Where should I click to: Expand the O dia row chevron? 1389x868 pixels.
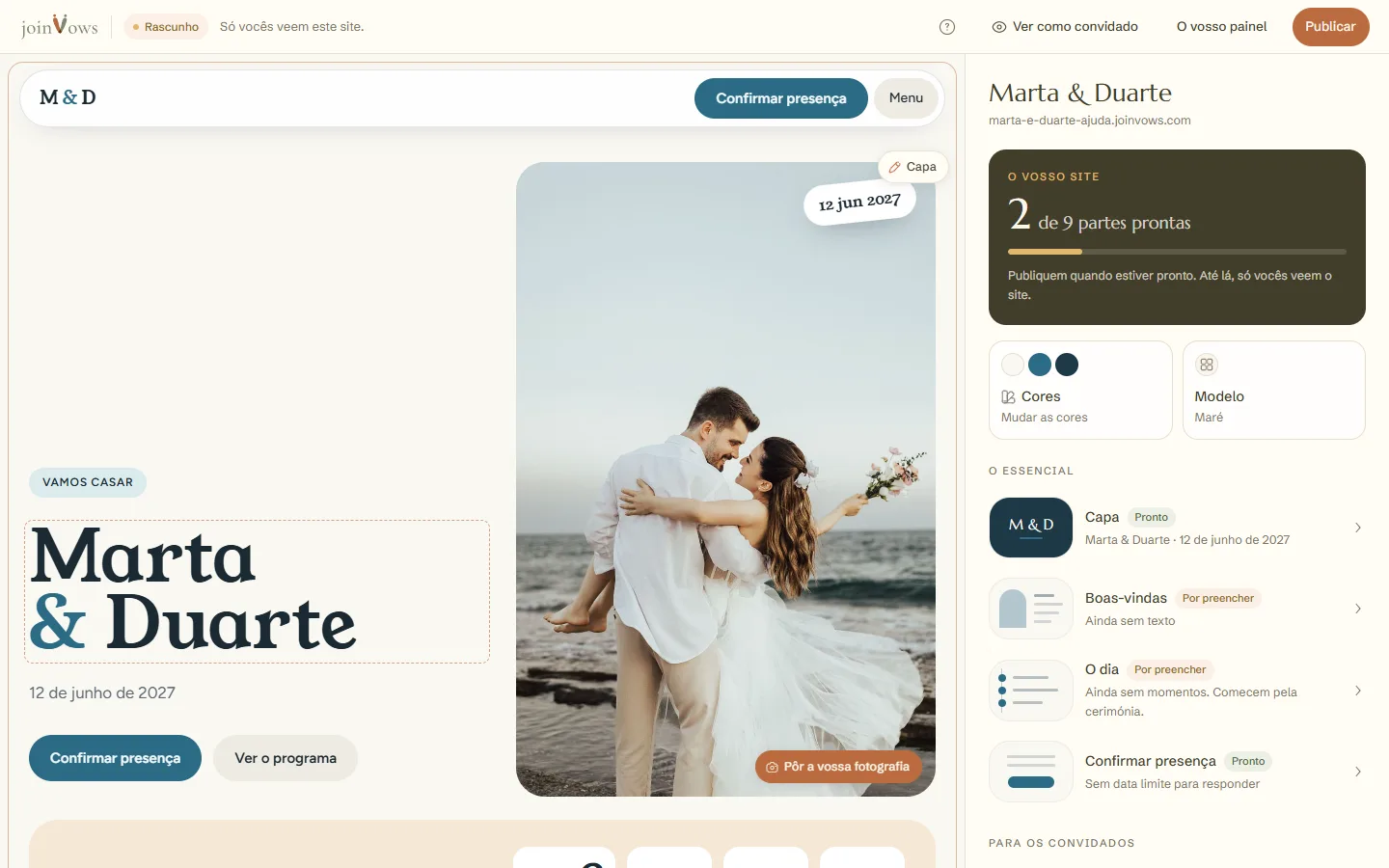pos(1358,691)
